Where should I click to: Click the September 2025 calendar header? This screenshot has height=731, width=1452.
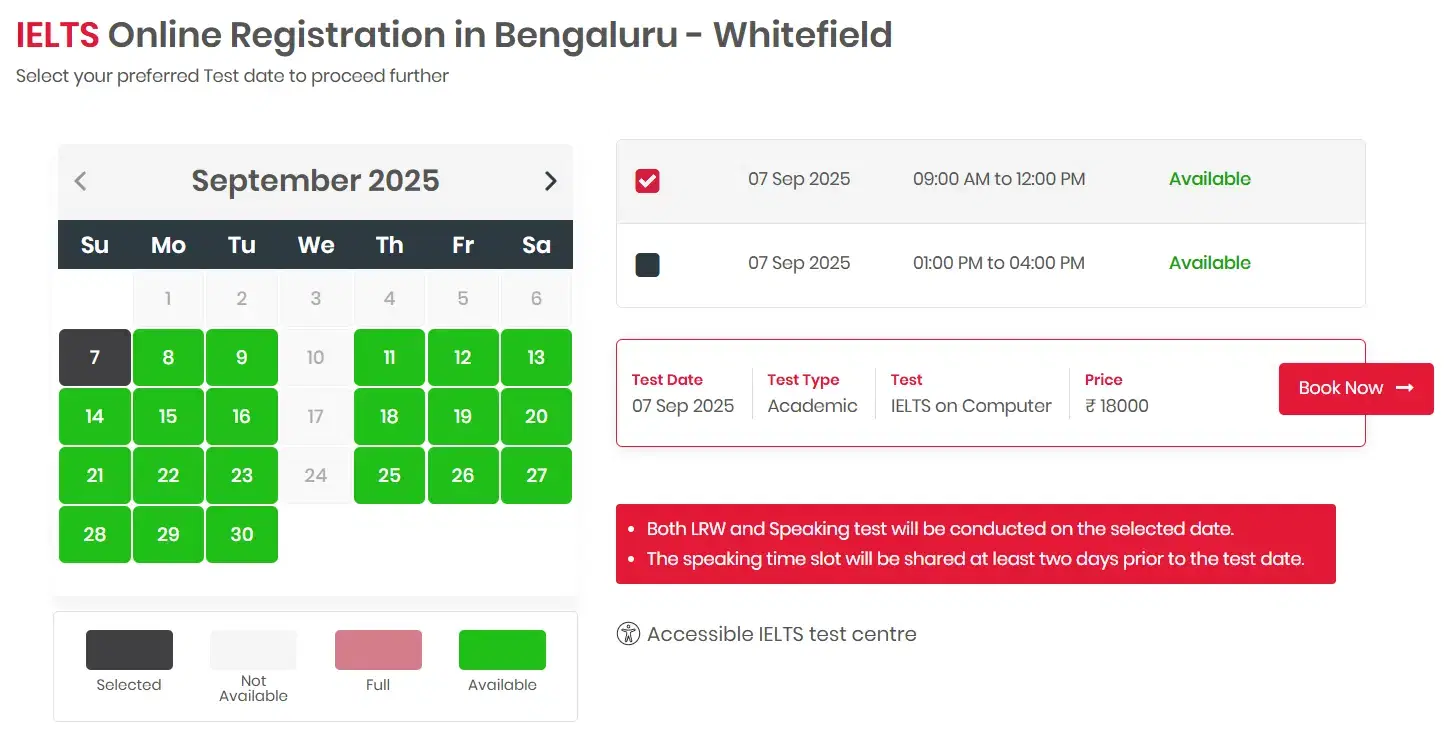pyautogui.click(x=315, y=180)
